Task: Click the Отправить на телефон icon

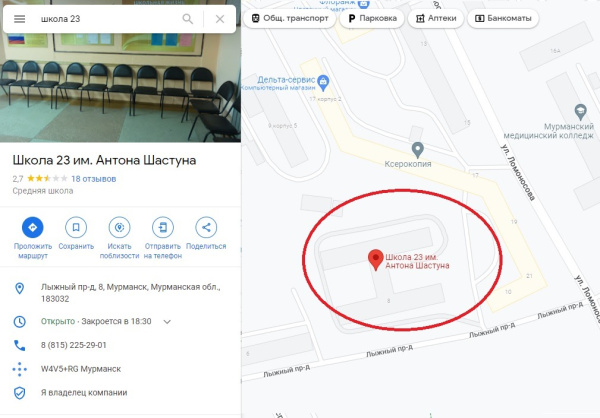Action: [x=163, y=227]
